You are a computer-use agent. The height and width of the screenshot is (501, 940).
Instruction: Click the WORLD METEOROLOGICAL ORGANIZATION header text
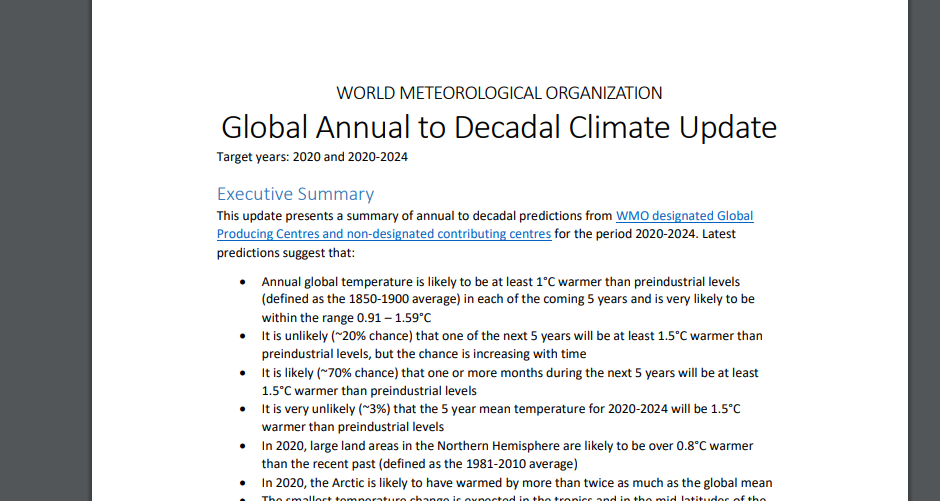pyautogui.click(x=498, y=93)
